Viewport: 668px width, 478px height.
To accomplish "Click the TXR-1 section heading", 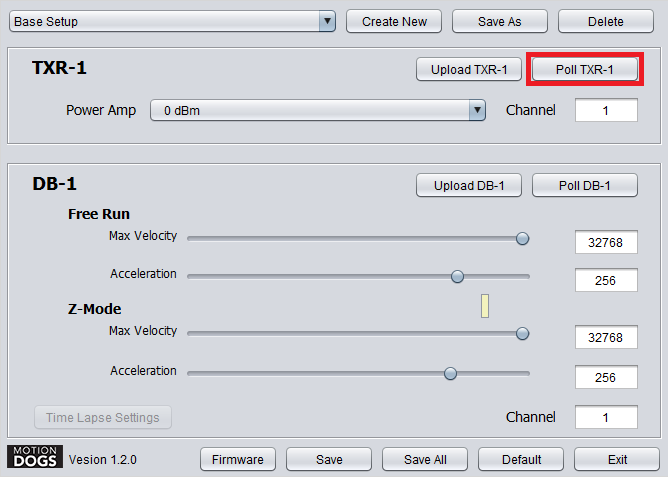I will coord(59,68).
